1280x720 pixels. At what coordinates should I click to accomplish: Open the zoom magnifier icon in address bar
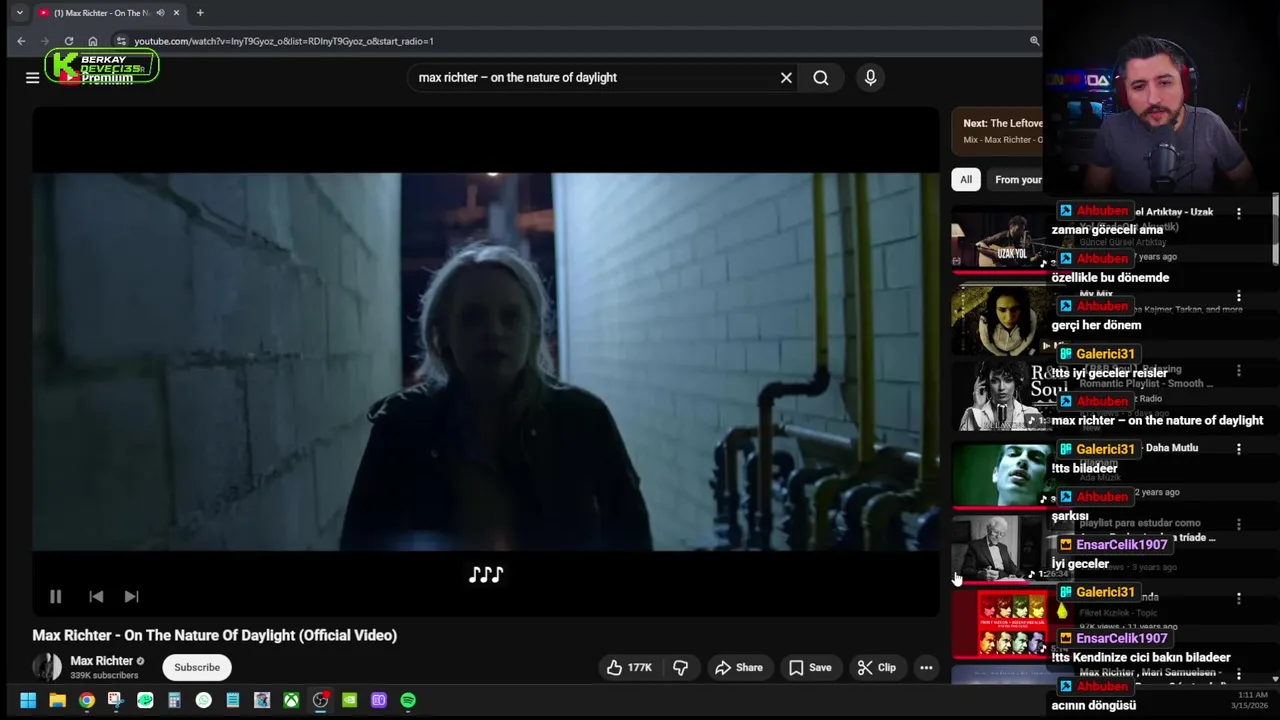(x=1034, y=41)
